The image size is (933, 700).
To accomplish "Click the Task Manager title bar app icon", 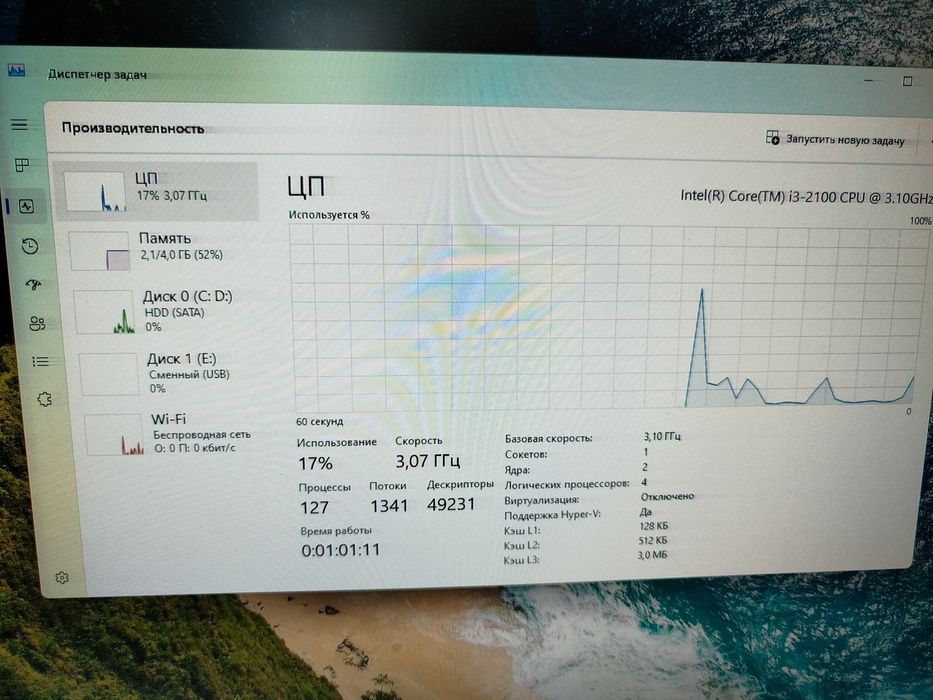I will [17, 71].
